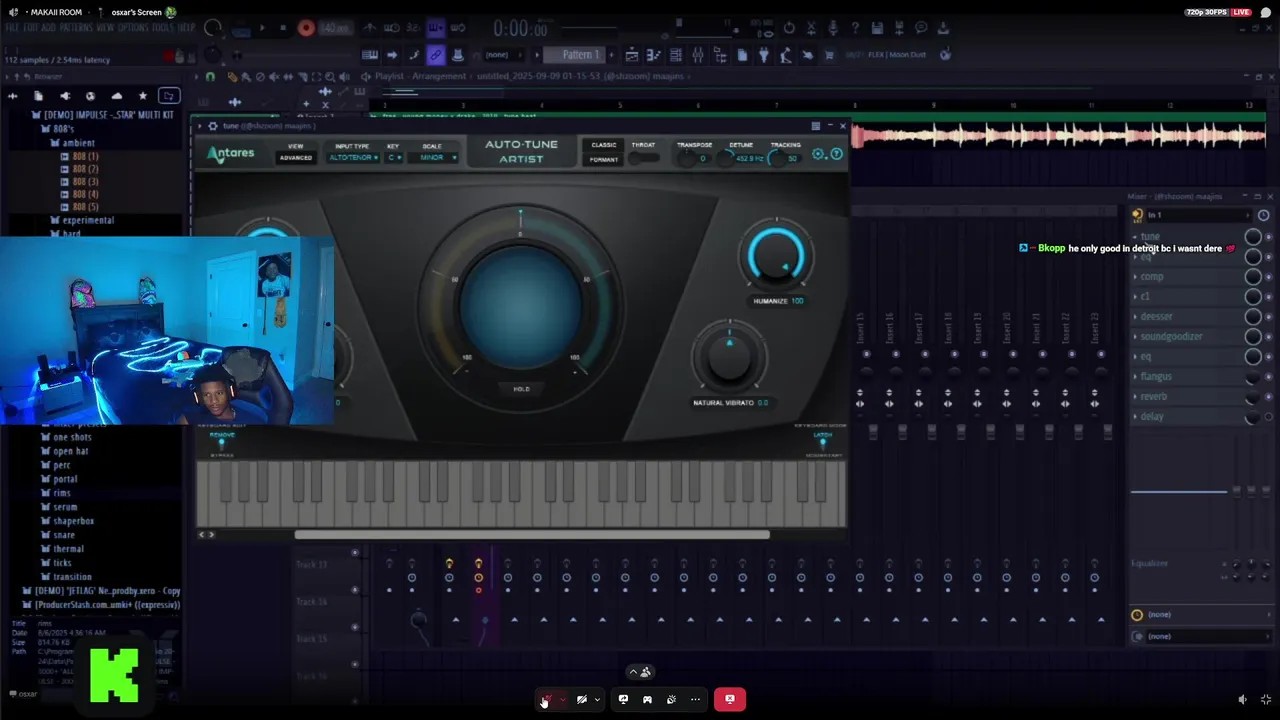Click the tempo field showing 140

pos(334,28)
